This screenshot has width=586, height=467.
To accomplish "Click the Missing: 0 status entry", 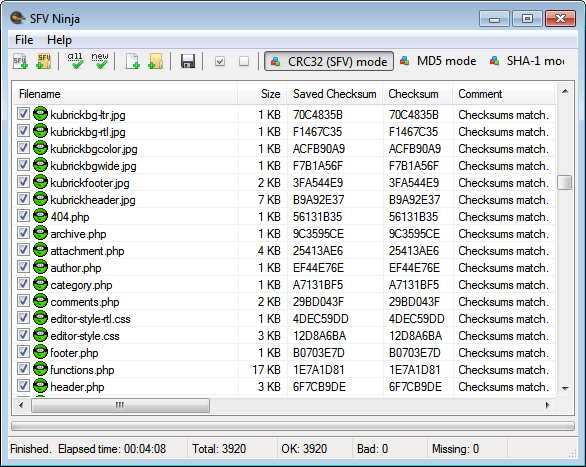I will tap(455, 449).
